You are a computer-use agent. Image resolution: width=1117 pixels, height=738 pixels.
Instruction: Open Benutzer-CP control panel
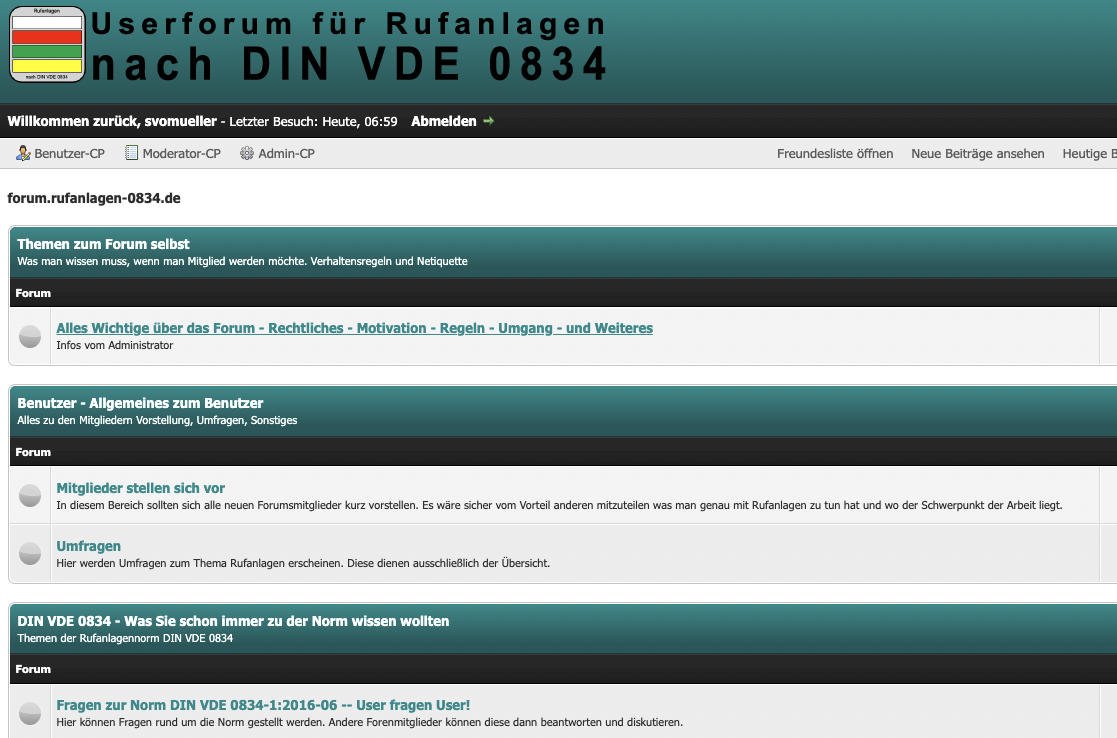69,153
